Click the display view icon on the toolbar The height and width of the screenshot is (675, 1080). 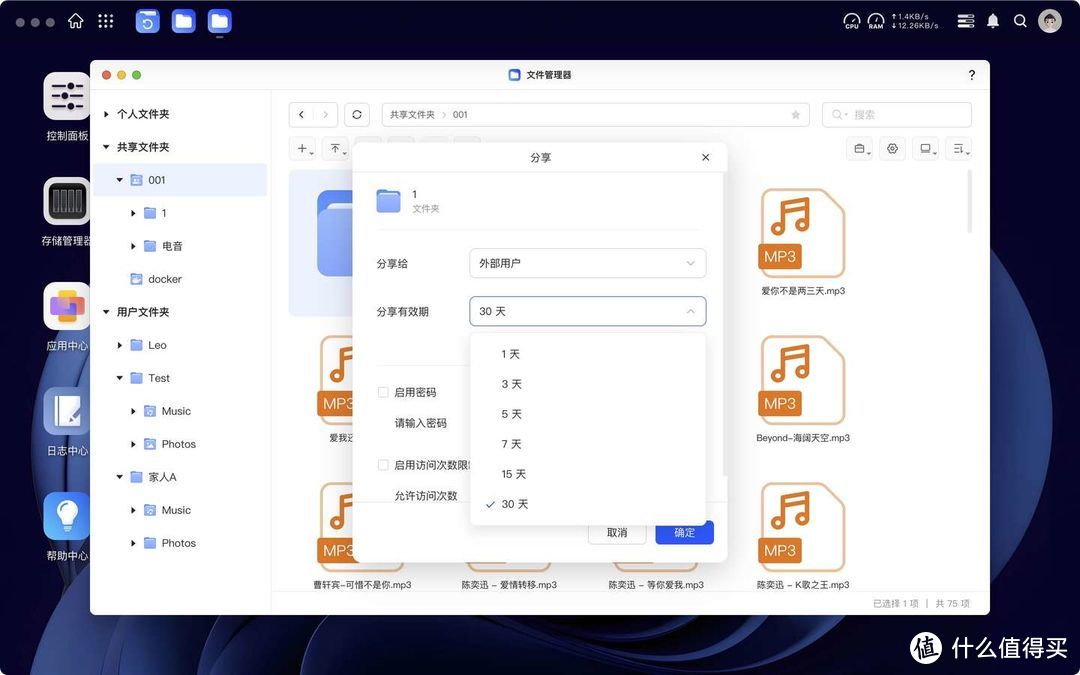[926, 148]
